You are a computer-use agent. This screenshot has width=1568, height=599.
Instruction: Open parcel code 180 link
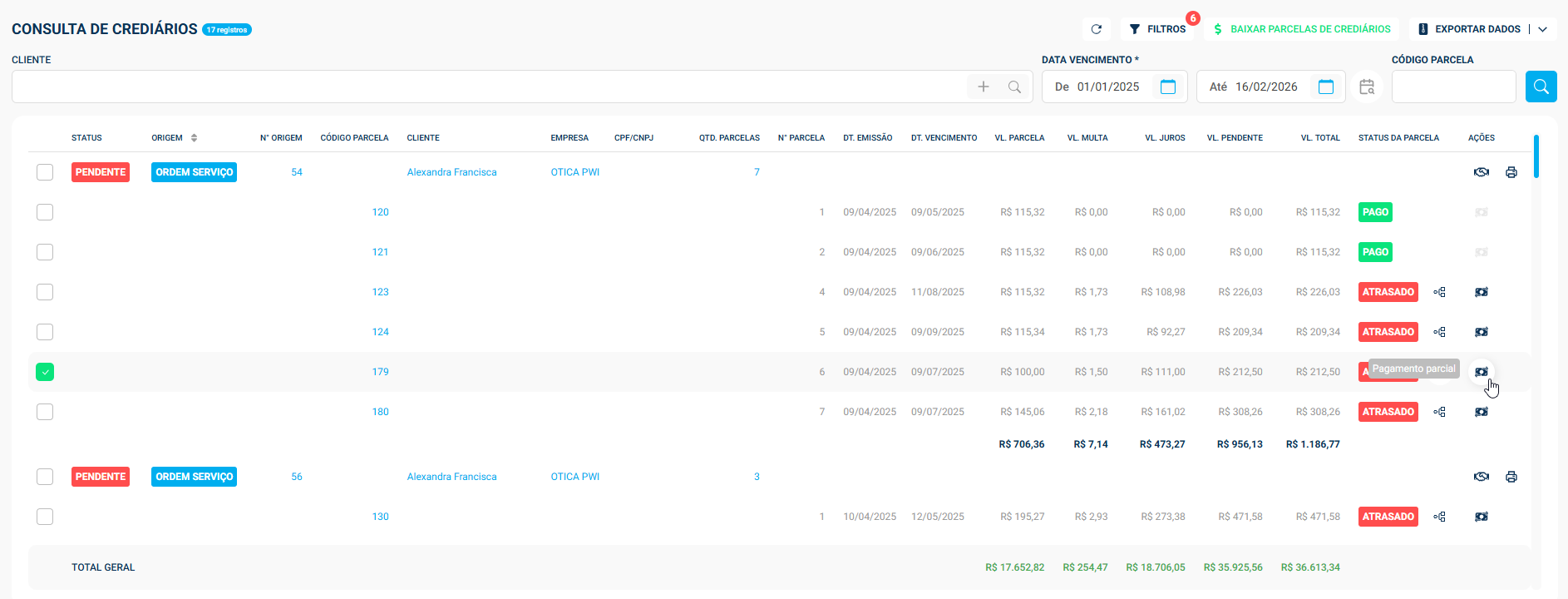380,412
